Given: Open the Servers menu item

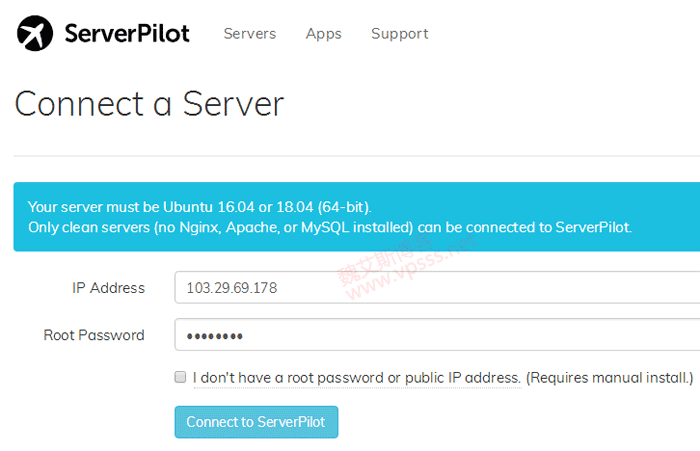Looking at the screenshot, I should [x=249, y=34].
